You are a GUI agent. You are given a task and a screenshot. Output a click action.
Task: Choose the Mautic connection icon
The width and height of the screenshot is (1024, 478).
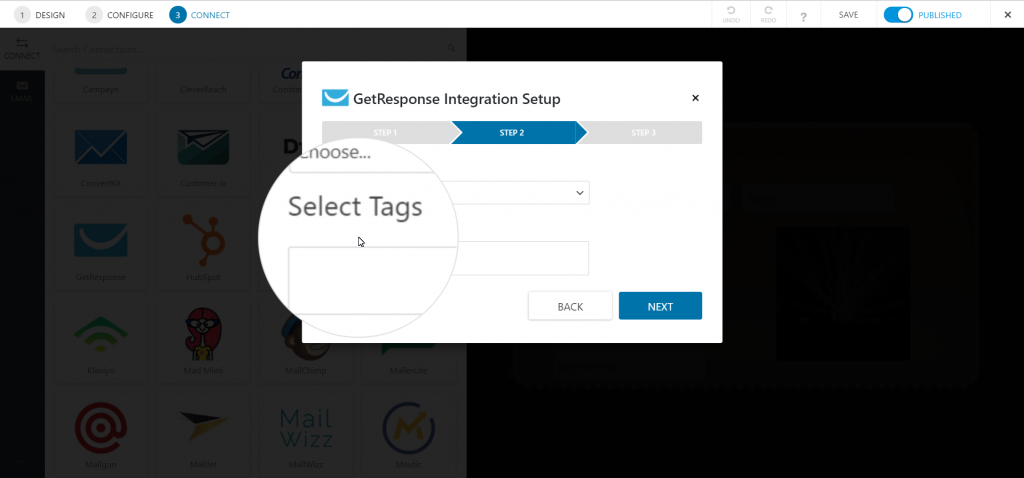click(x=408, y=428)
